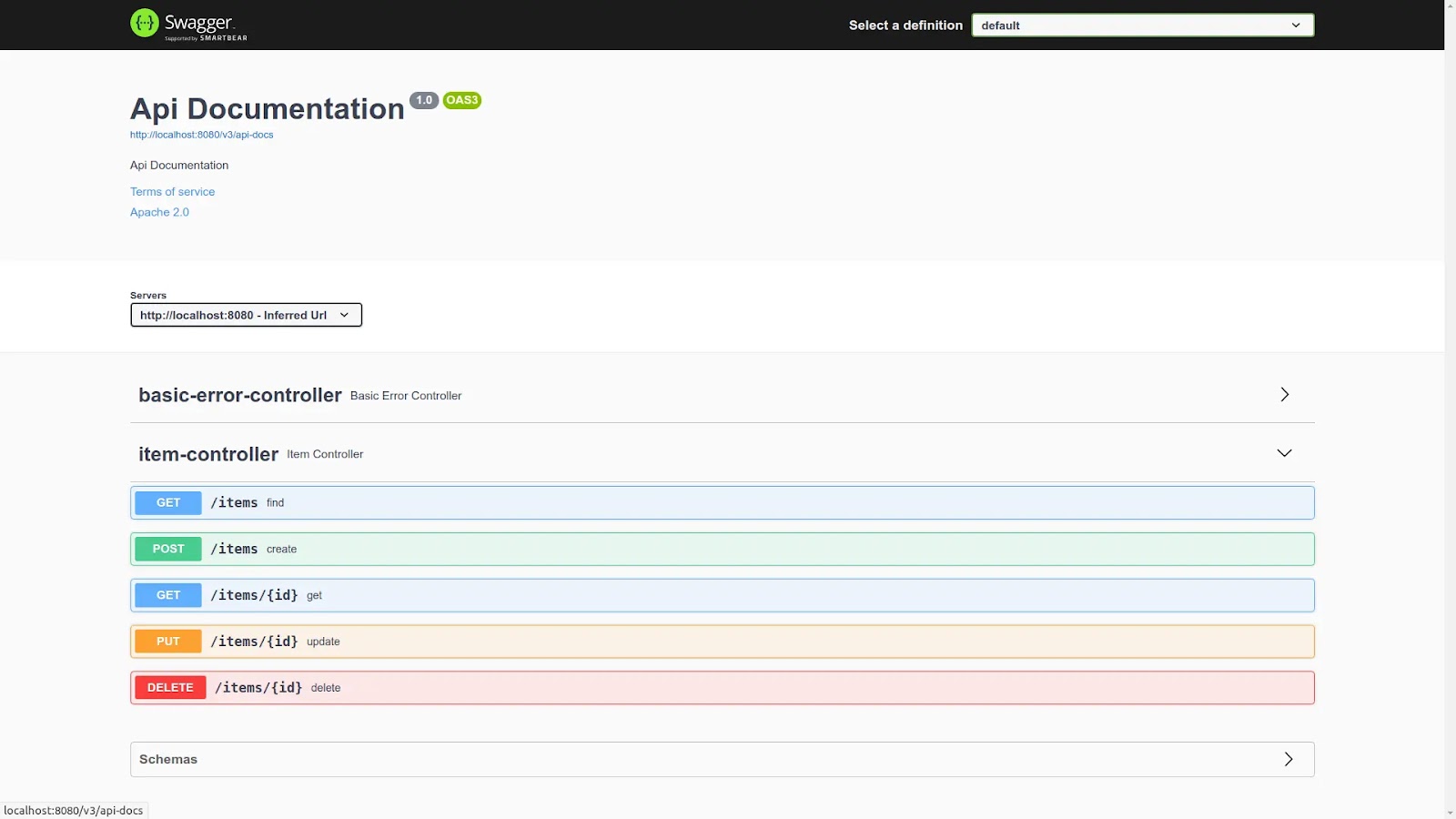The width and height of the screenshot is (1456, 819).
Task: Click the 'find' summary text
Action: click(276, 503)
